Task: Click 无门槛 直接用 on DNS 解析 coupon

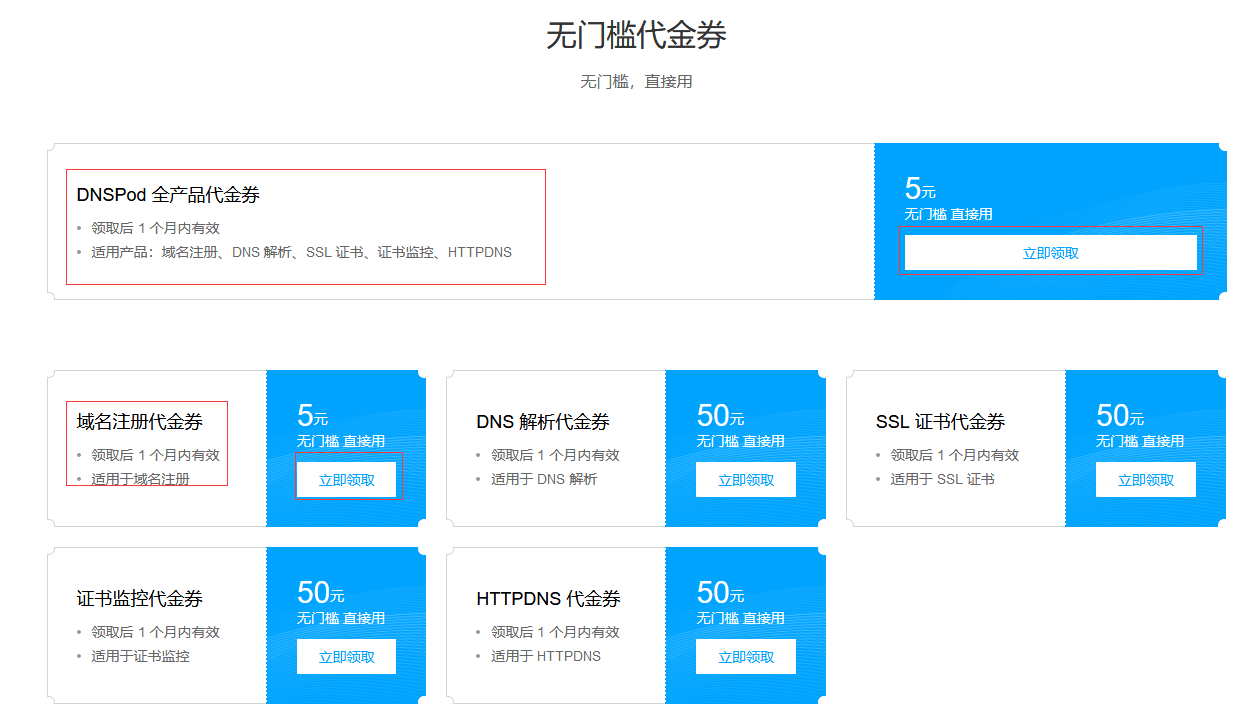Action: coord(741,441)
